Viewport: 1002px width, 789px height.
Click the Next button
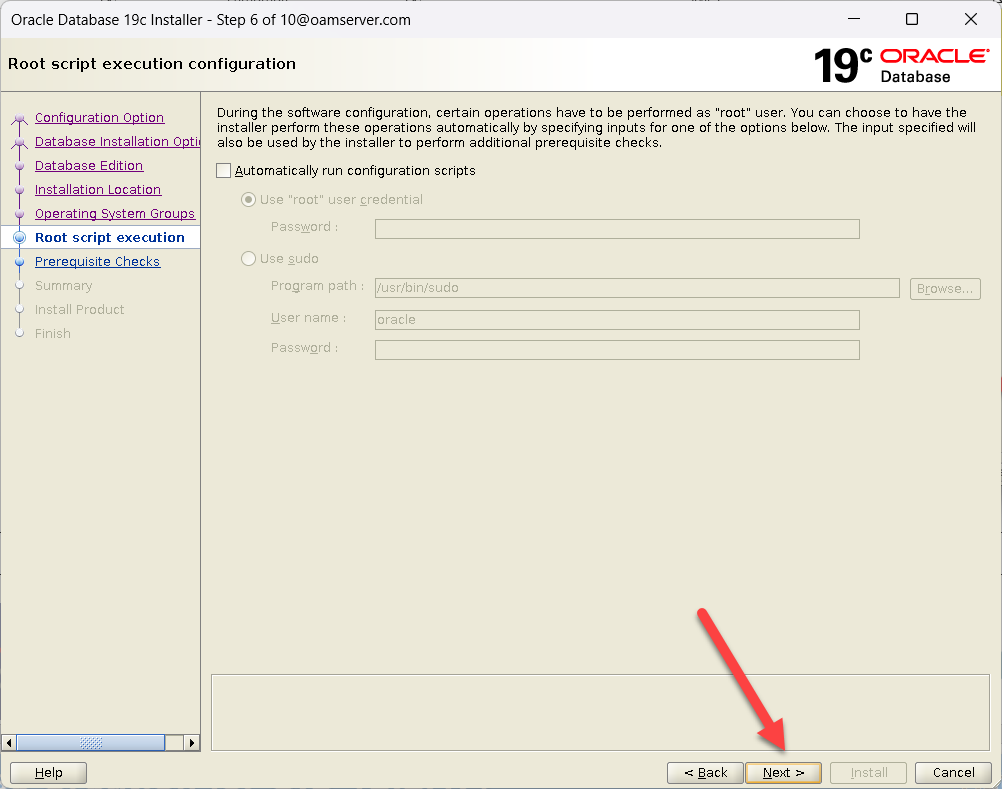click(783, 772)
